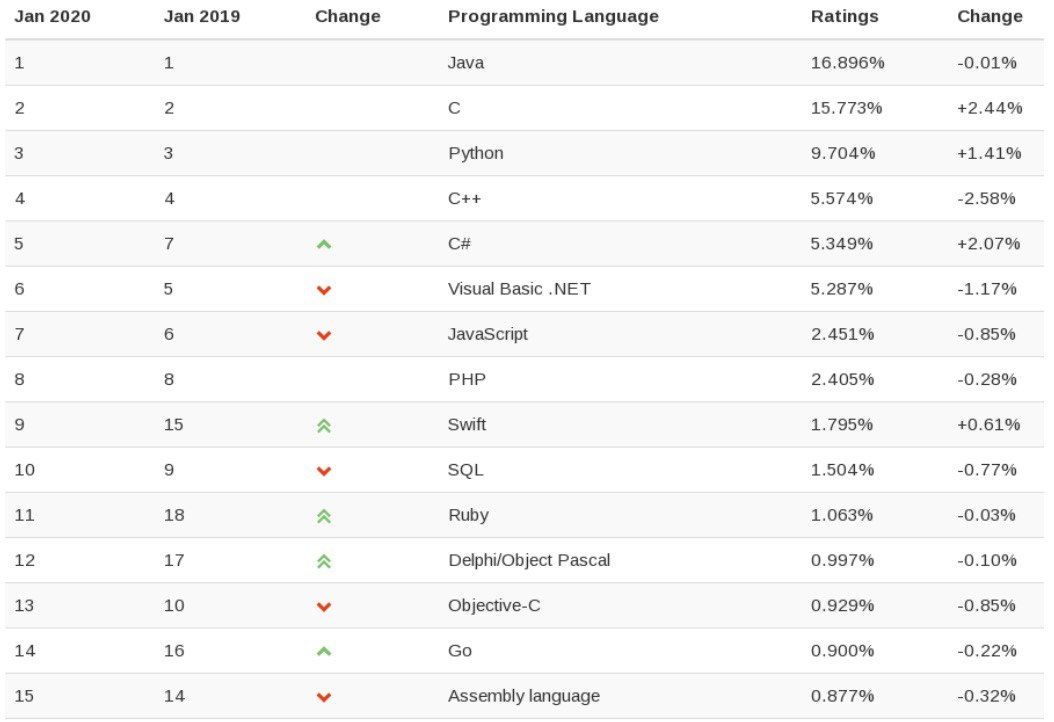Click the red down arrow beside Objective-C
Screen dimensions: 1054x722
point(323,607)
